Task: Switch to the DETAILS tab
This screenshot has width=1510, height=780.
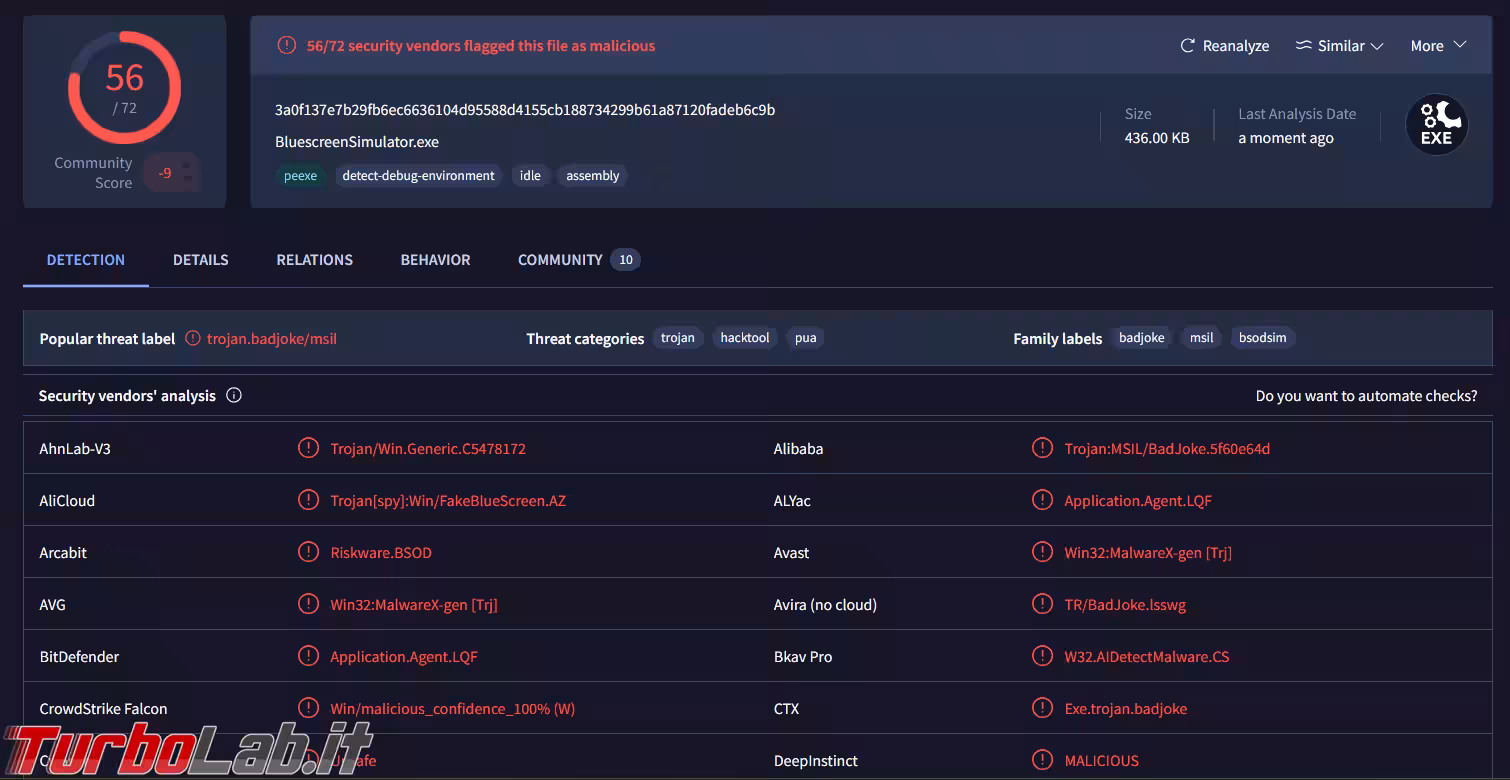Action: (200, 260)
